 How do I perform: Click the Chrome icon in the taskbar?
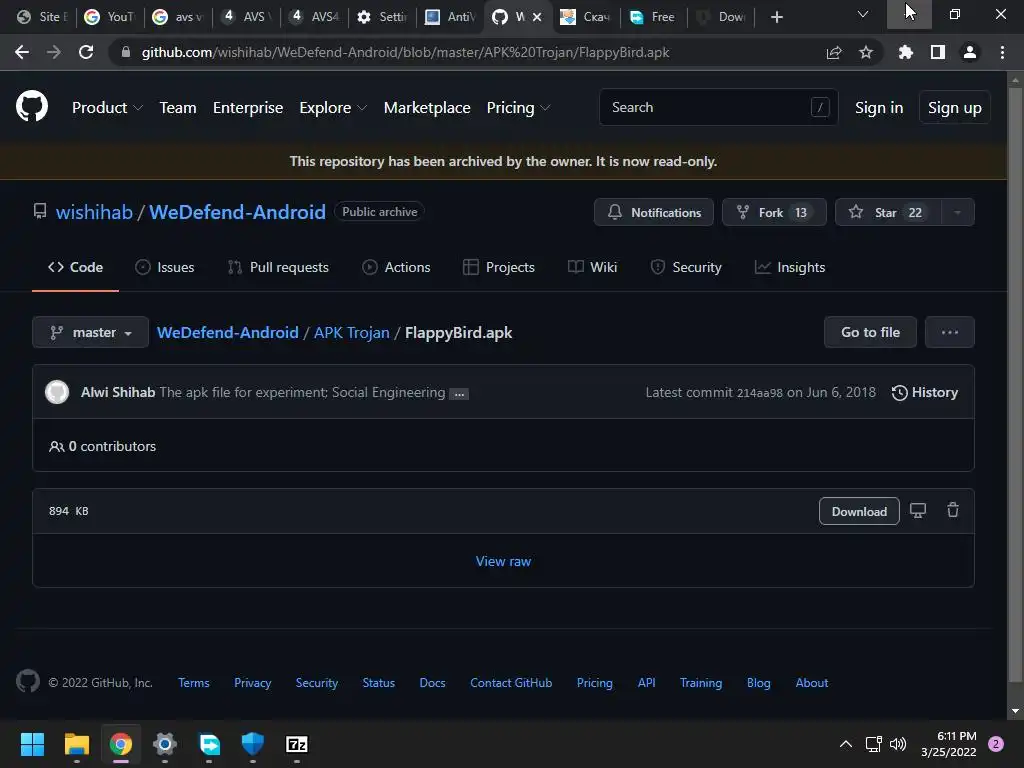[121, 744]
